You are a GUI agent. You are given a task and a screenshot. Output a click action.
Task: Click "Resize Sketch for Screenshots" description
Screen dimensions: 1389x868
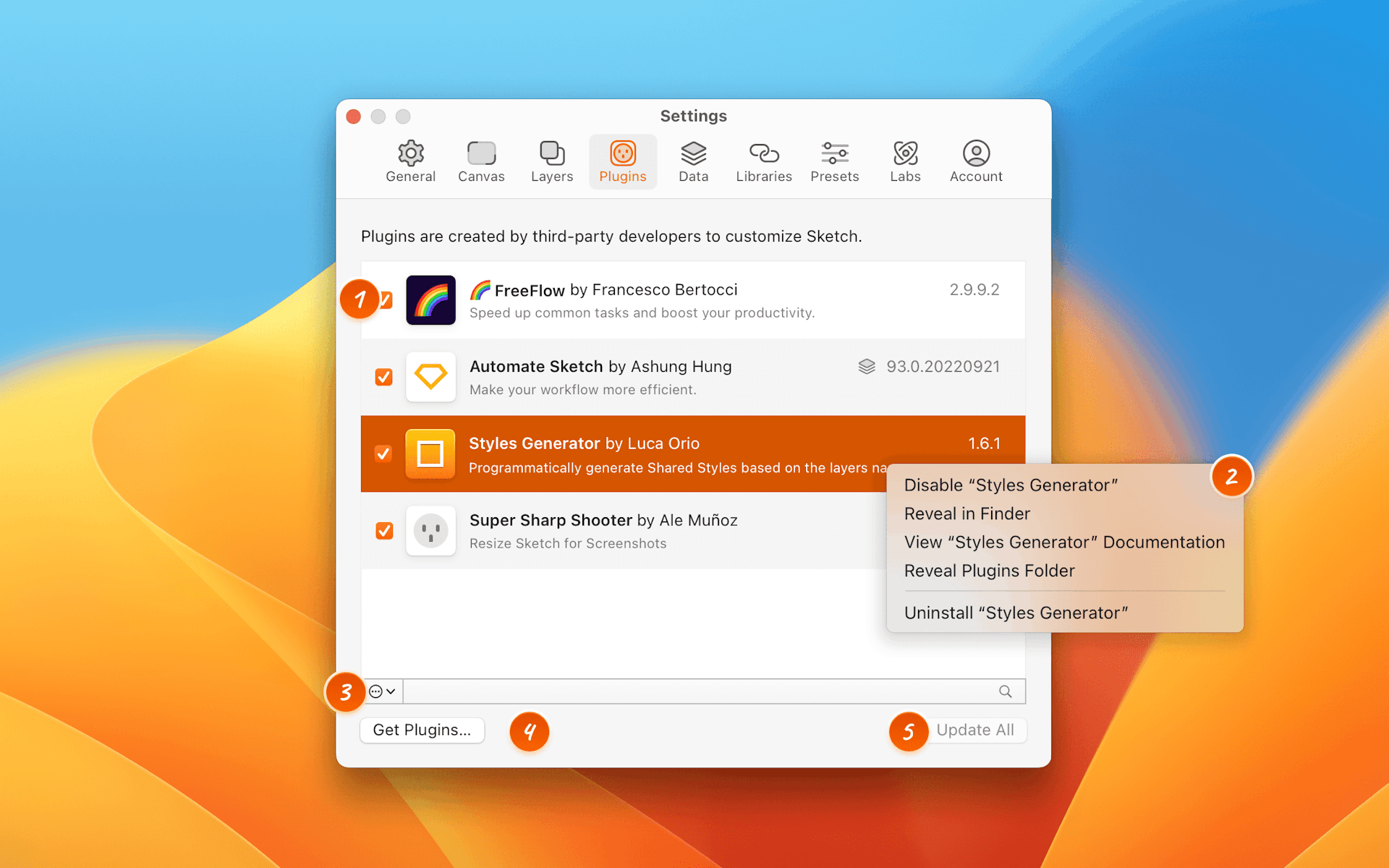[568, 544]
